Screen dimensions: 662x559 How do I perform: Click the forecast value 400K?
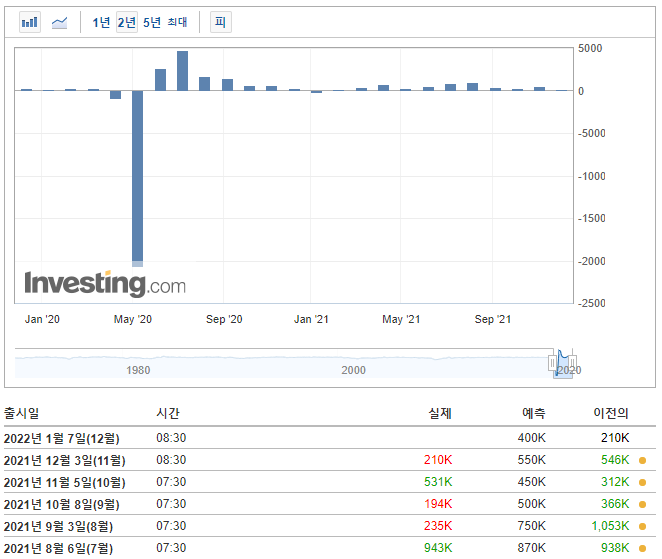[532, 438]
